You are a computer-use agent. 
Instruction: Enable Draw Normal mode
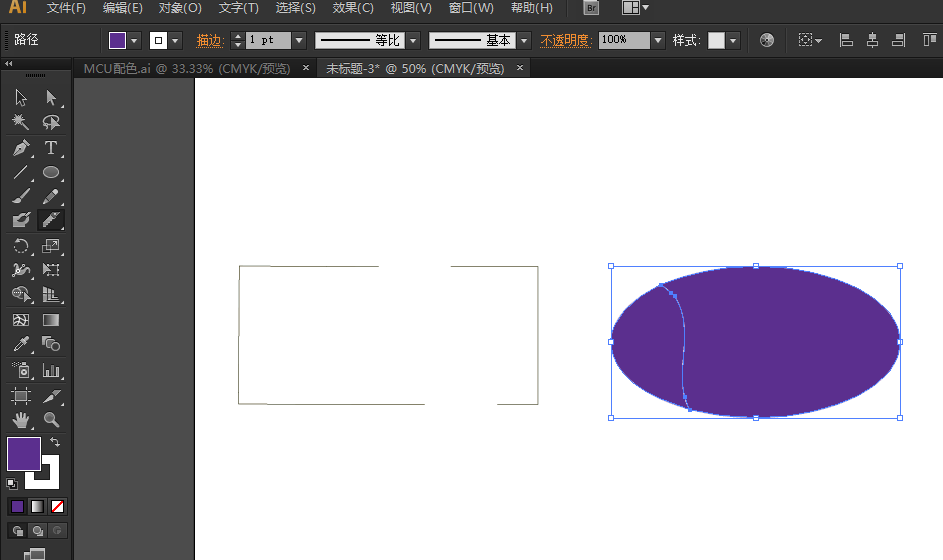(17, 531)
